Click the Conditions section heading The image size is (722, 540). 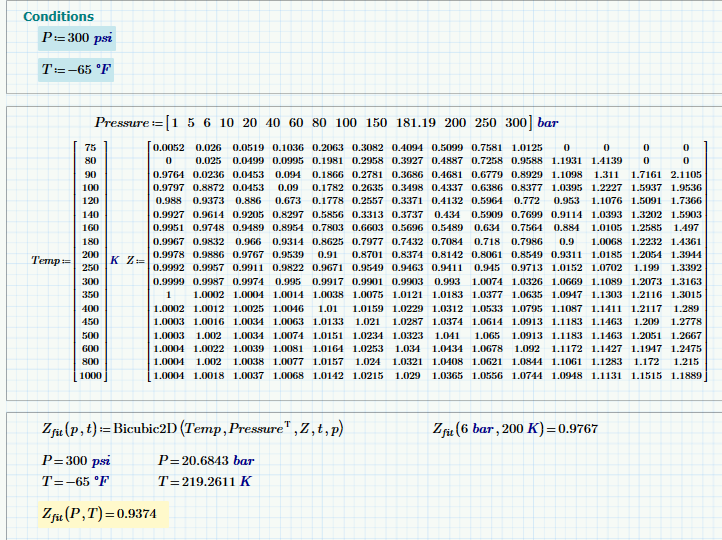58,17
